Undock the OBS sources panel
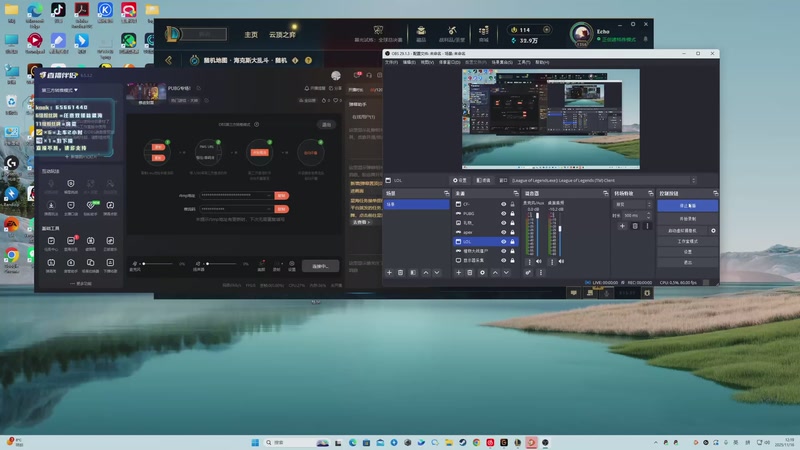Image resolution: width=800 pixels, height=450 pixels. (x=516, y=193)
